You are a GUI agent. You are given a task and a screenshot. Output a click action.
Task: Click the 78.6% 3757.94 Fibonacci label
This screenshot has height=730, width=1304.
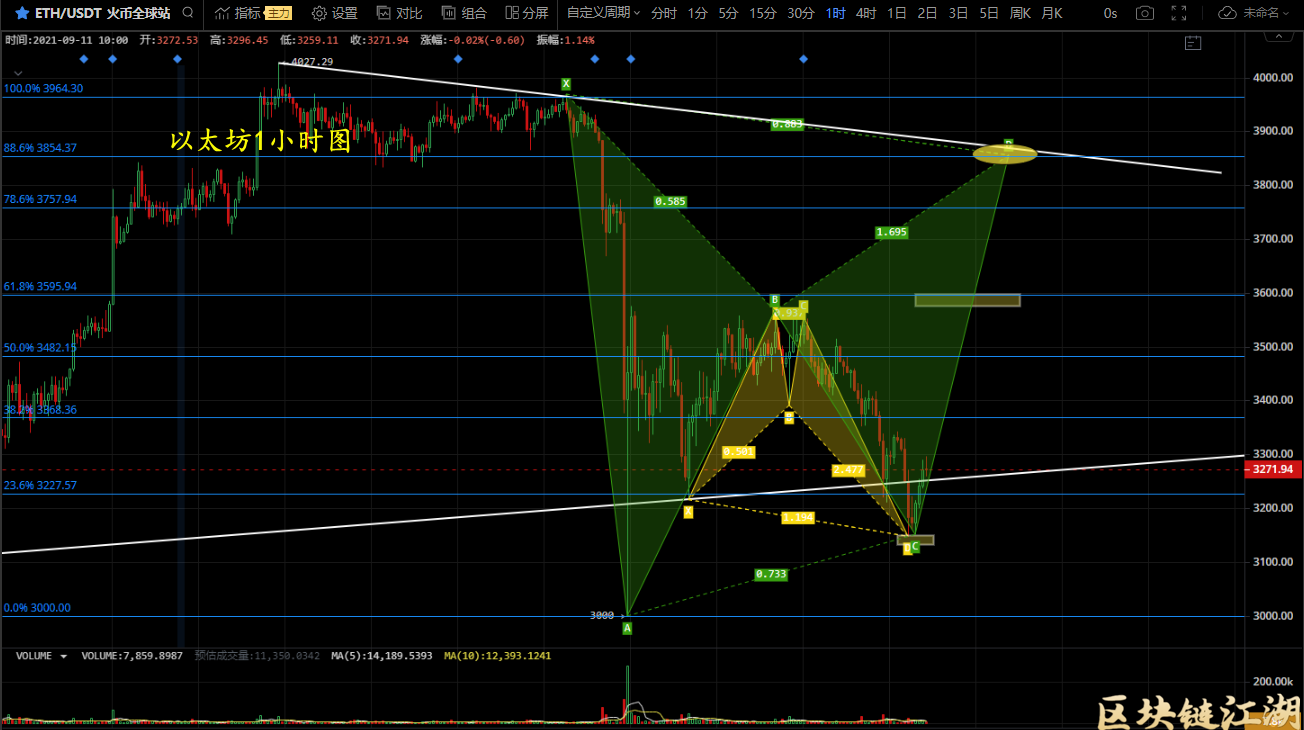40,199
